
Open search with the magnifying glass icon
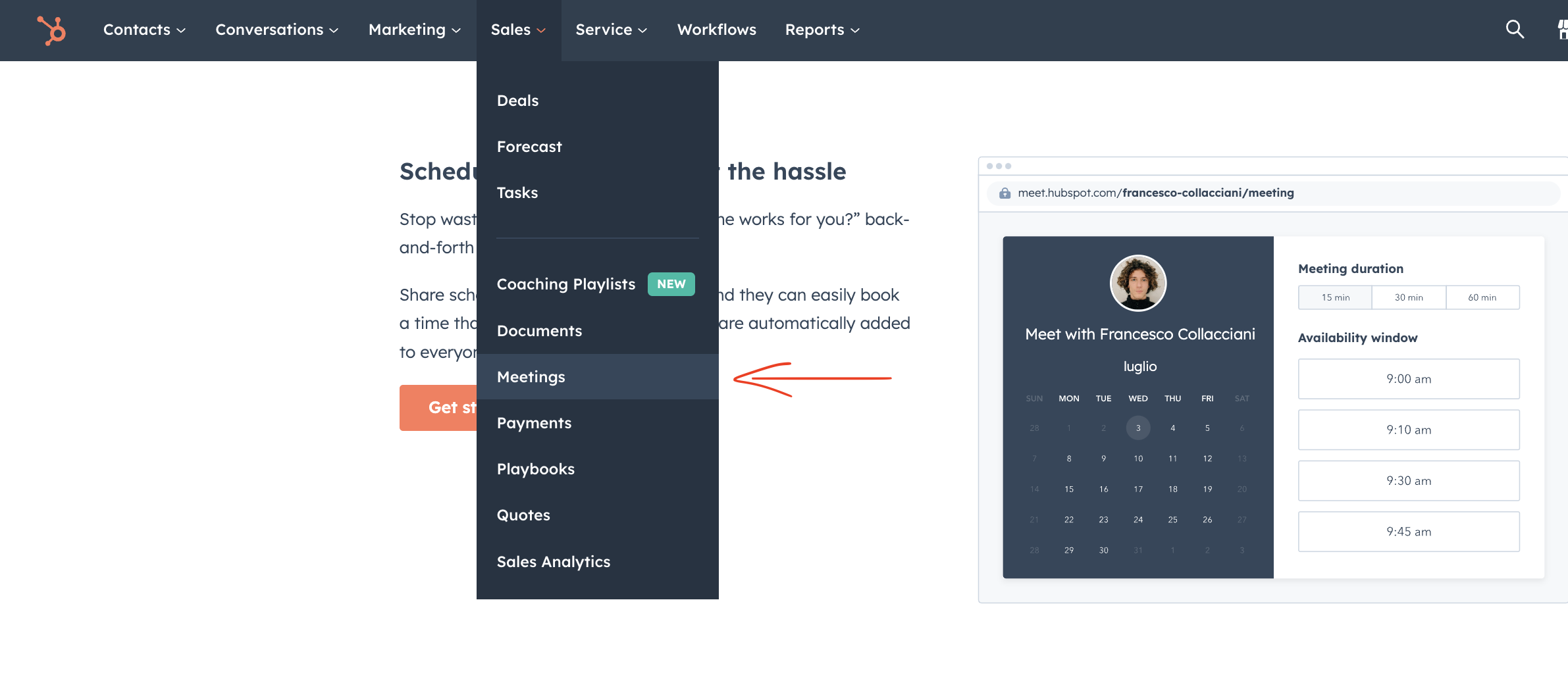click(x=1514, y=30)
